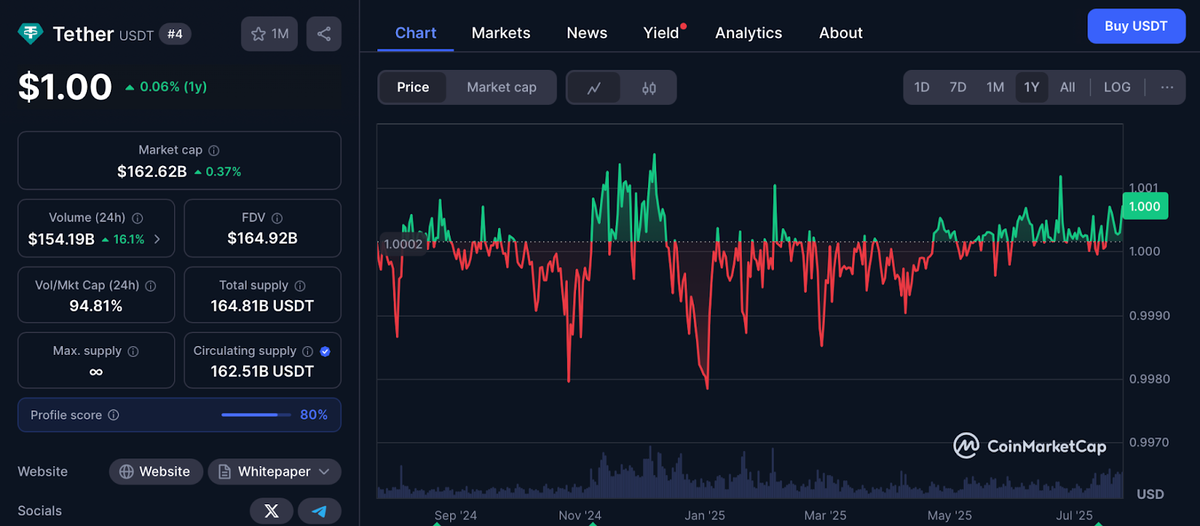Screen dimensions: 1200x526
Task: Click the 164.81B USDT total supply value
Action: (x=263, y=306)
